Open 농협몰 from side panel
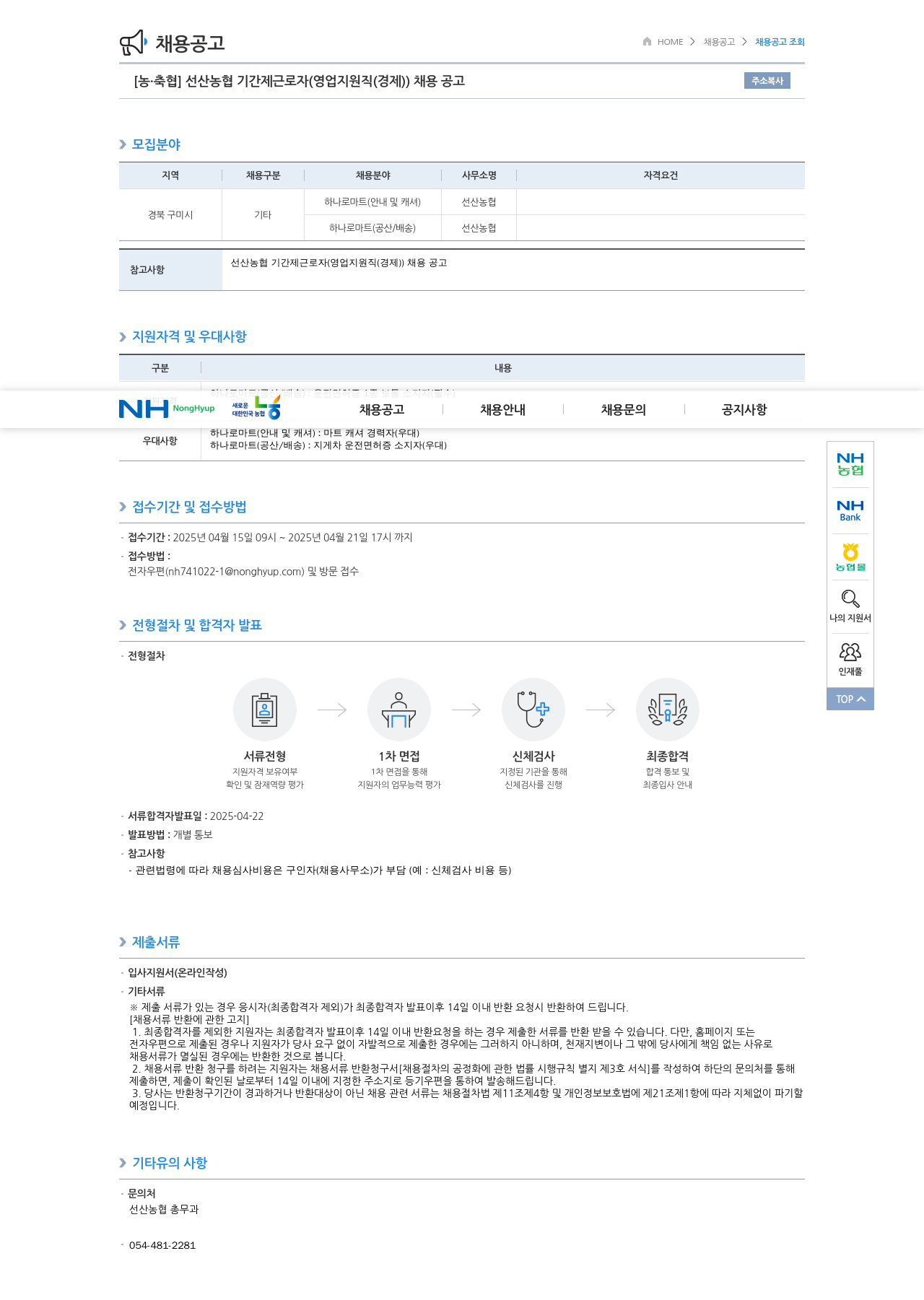 (x=850, y=557)
